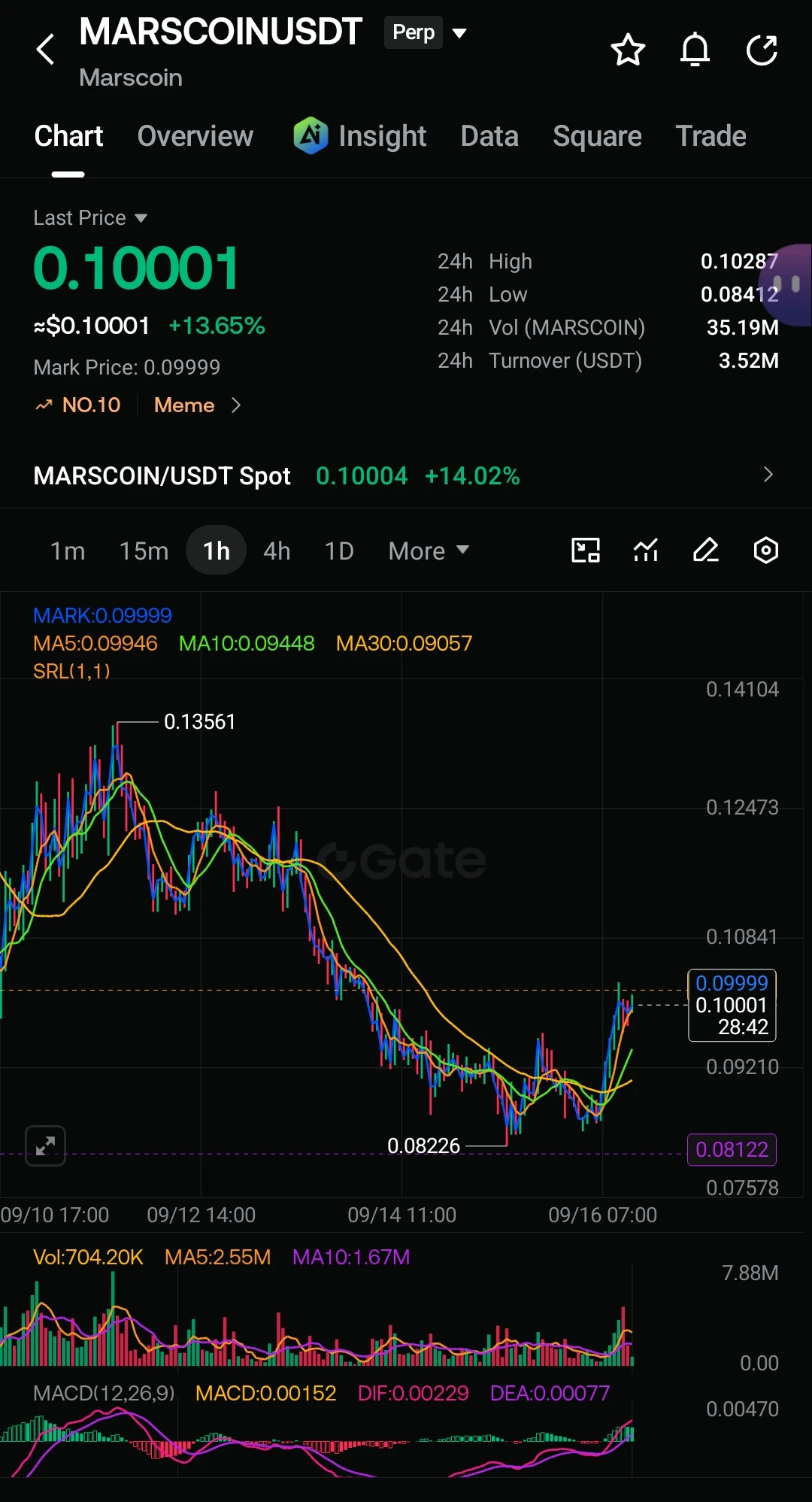The image size is (812, 1502).
Task: Switch to the Square tab
Action: [597, 136]
